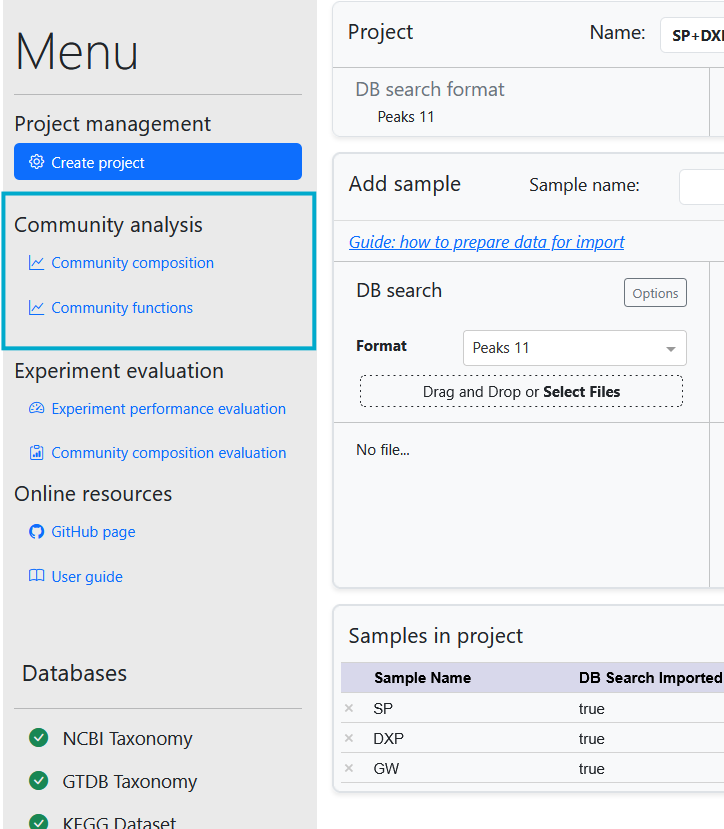Click the Sample name input field
The image size is (724, 829).
(702, 186)
